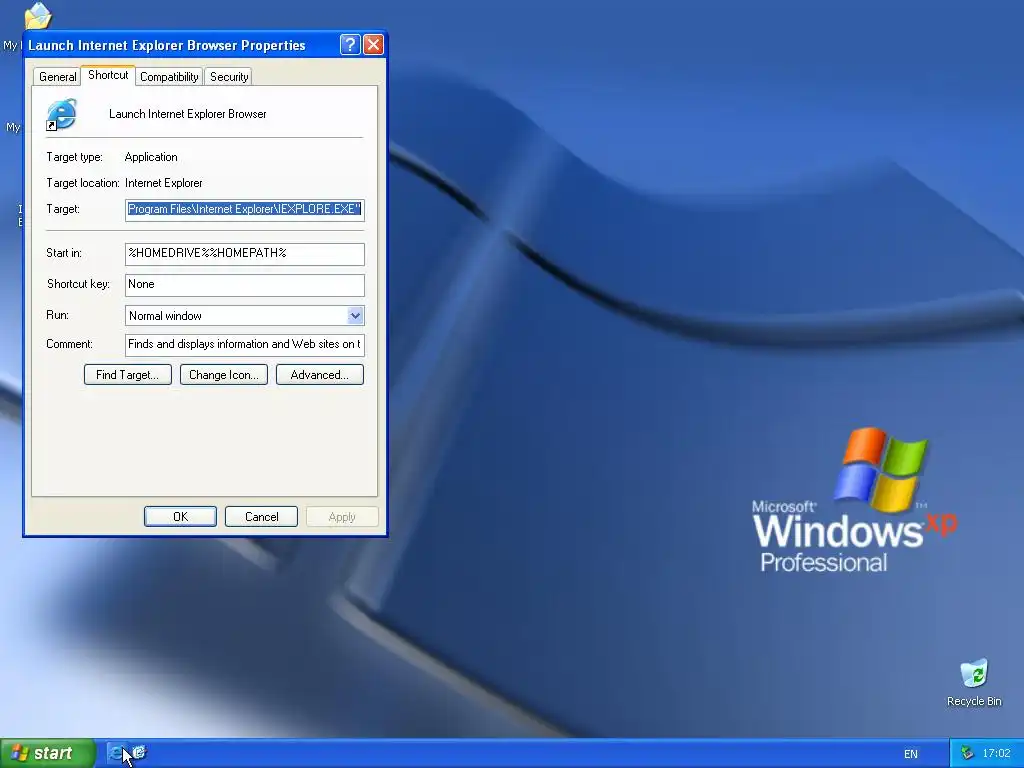Click the Comment input field
1024x768 pixels.
pos(244,345)
